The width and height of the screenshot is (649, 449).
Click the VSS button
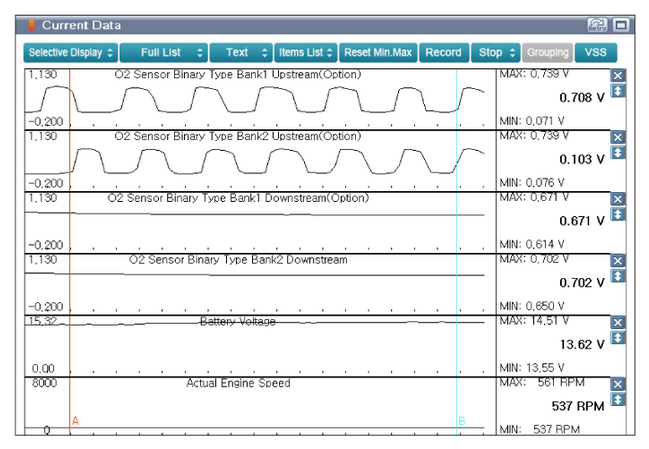tap(596, 53)
